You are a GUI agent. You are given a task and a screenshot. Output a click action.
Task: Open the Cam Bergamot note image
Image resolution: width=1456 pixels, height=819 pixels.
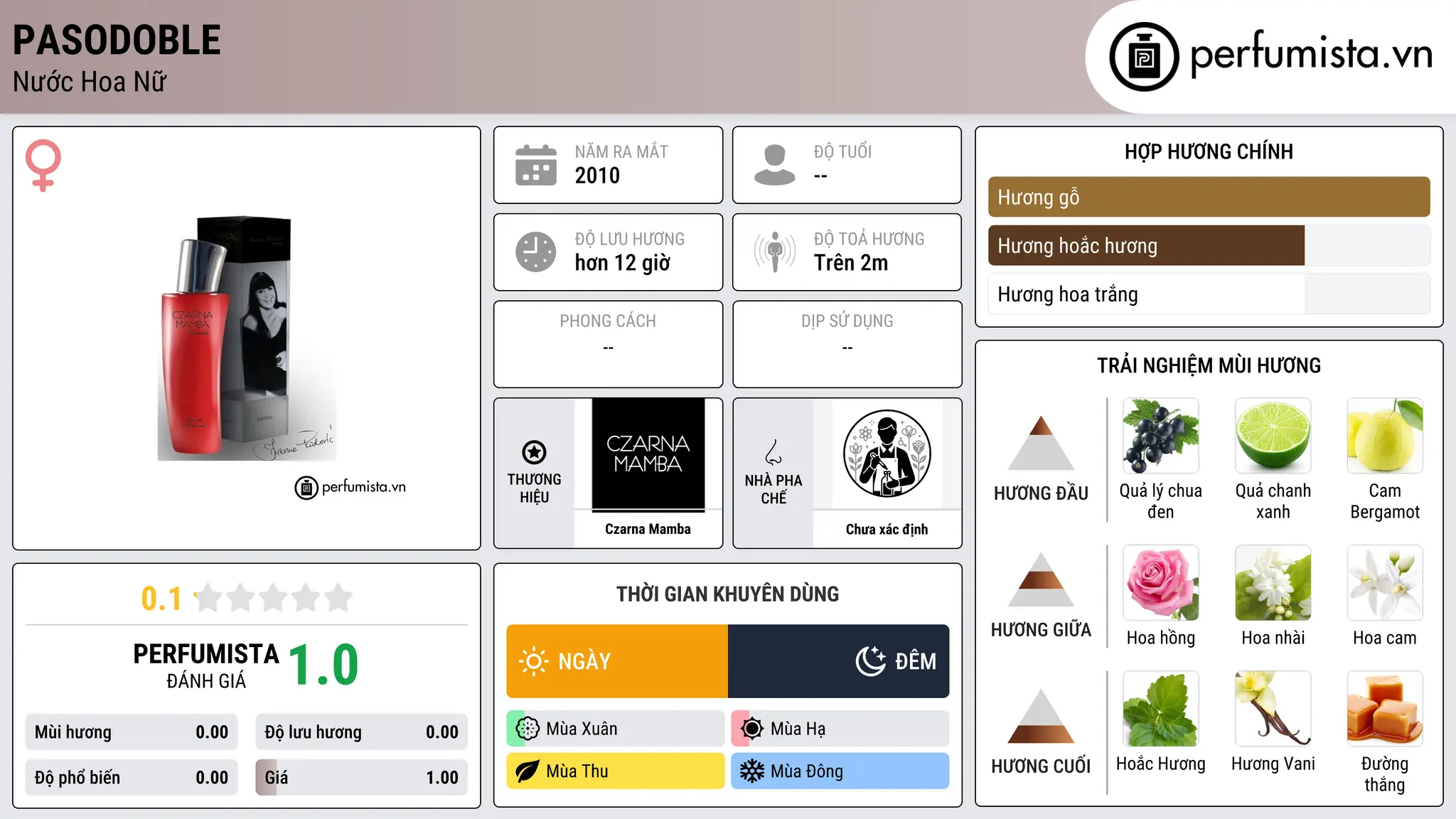pos(1385,436)
